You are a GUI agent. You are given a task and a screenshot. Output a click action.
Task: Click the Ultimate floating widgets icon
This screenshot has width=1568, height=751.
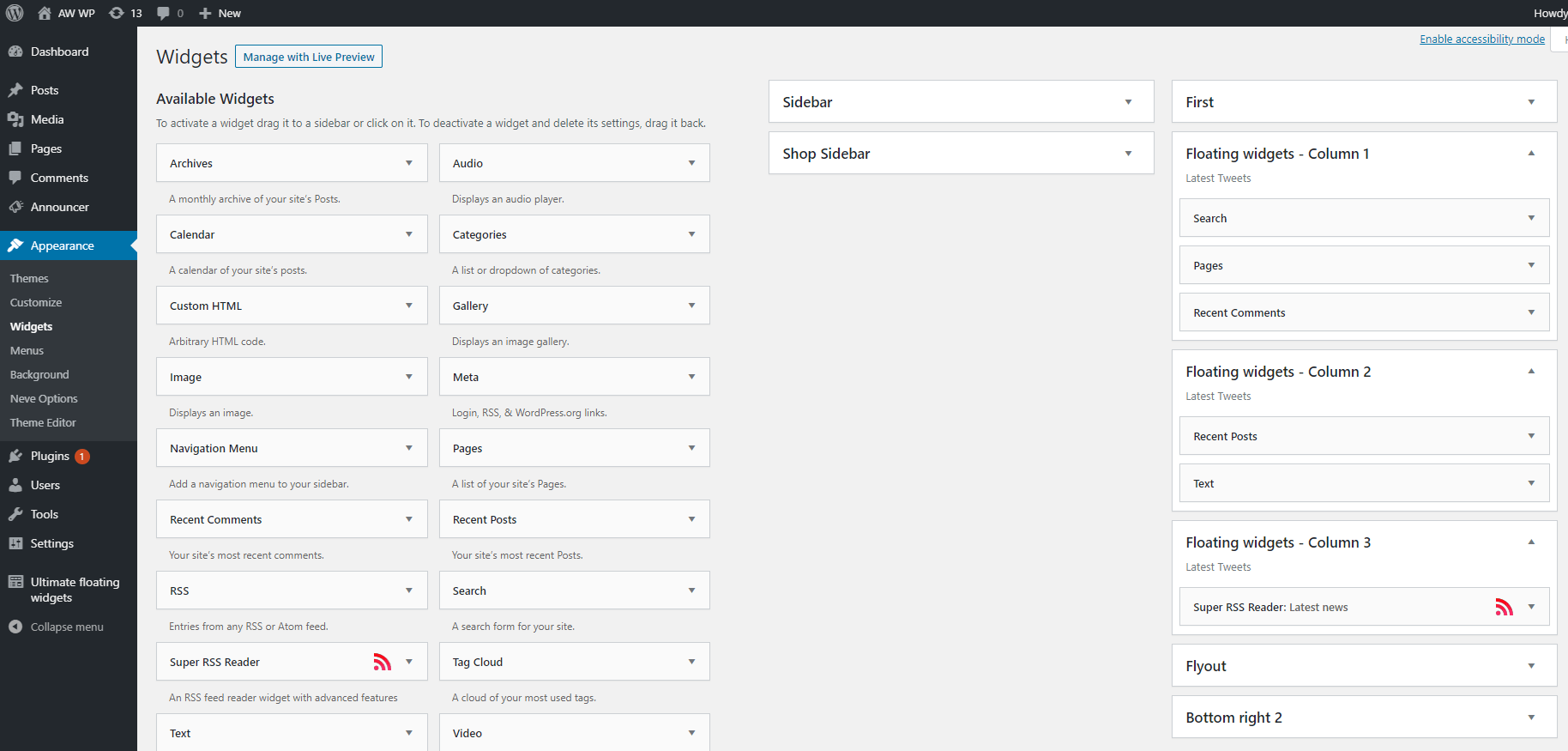coord(15,582)
